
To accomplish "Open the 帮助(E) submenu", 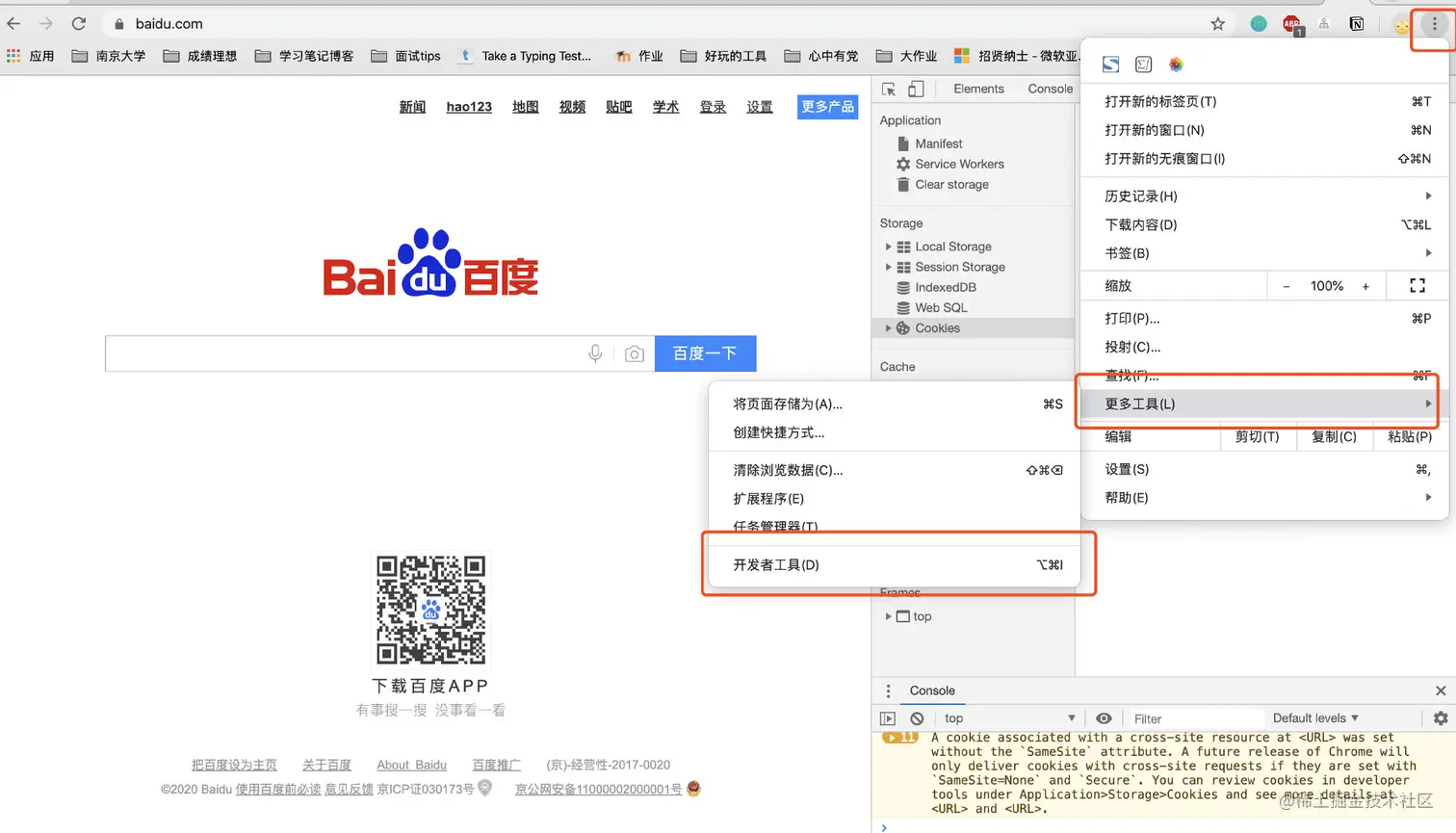I will (x=1264, y=498).
